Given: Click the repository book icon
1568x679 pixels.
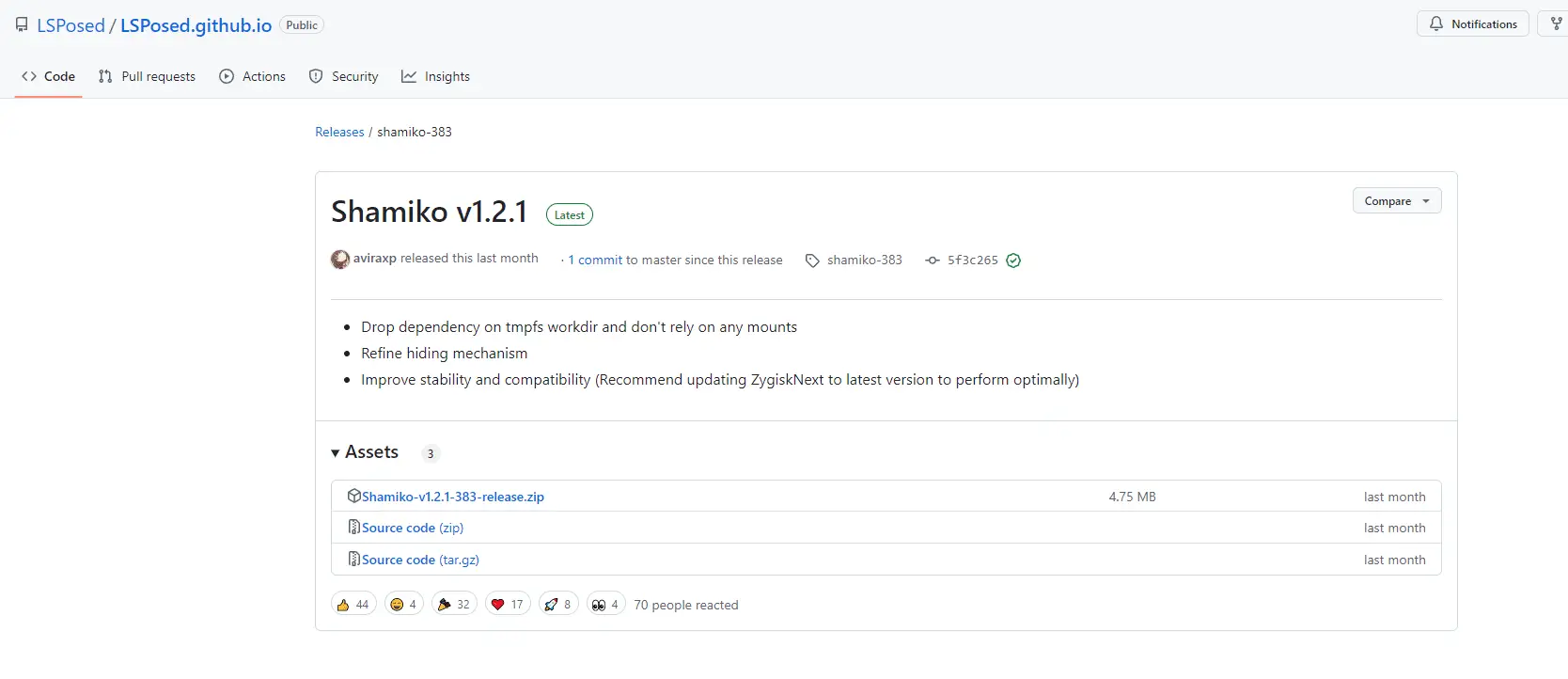Looking at the screenshot, I should pos(22,25).
